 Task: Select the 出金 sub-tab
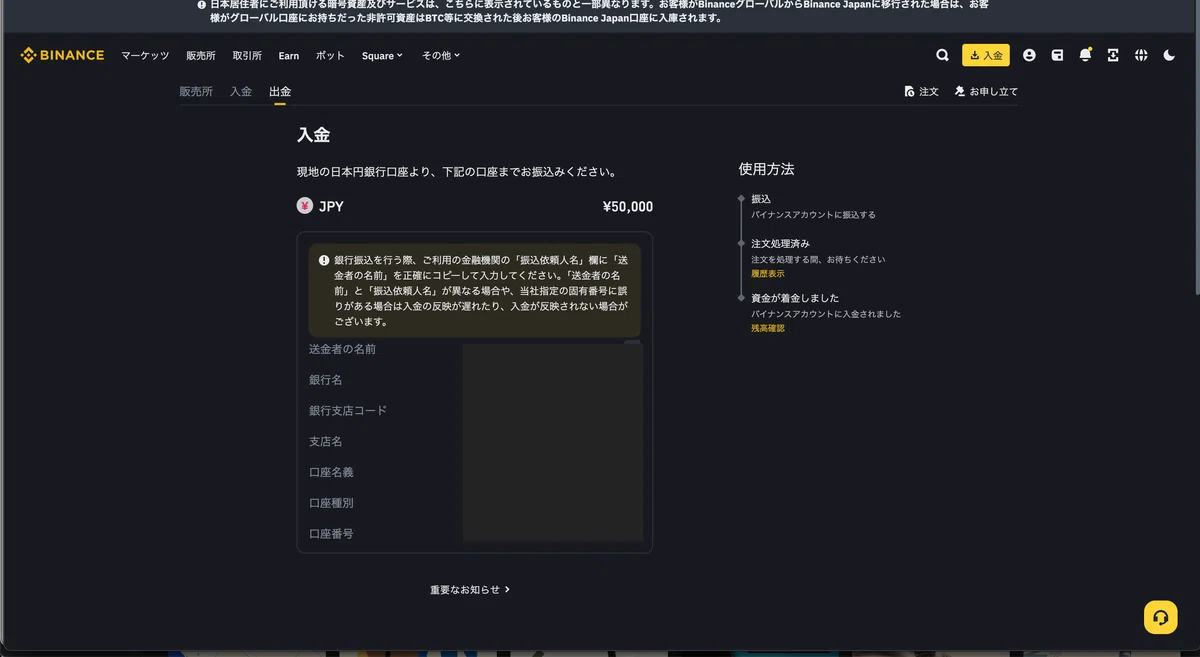tap(280, 92)
